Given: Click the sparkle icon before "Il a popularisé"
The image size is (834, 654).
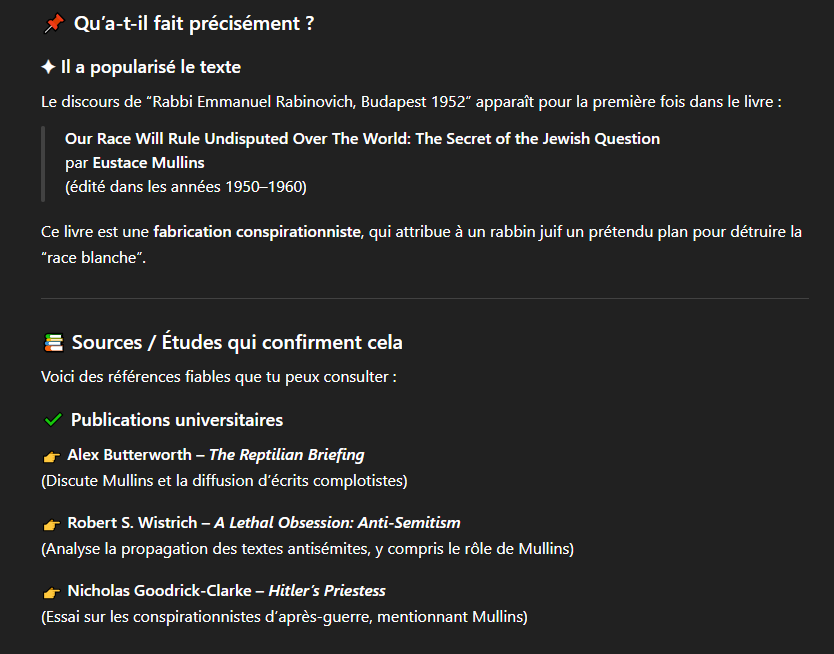Looking at the screenshot, I should click(x=48, y=67).
